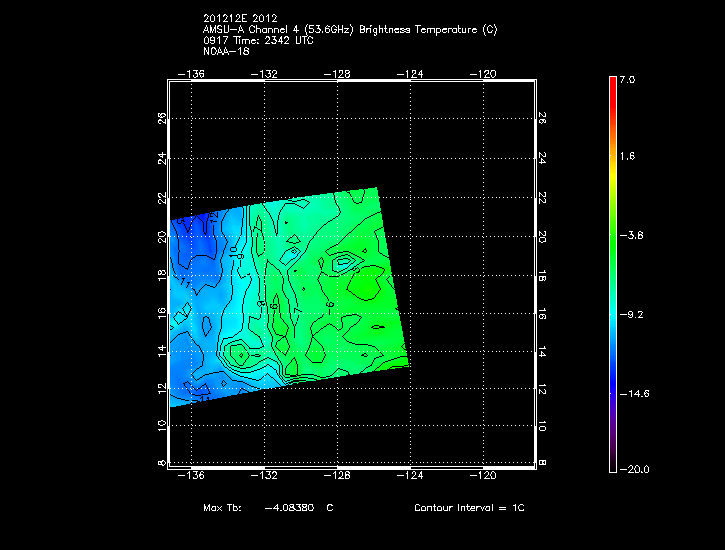
Task: Select the 24 latitude label on left axis
Action: tap(162, 159)
